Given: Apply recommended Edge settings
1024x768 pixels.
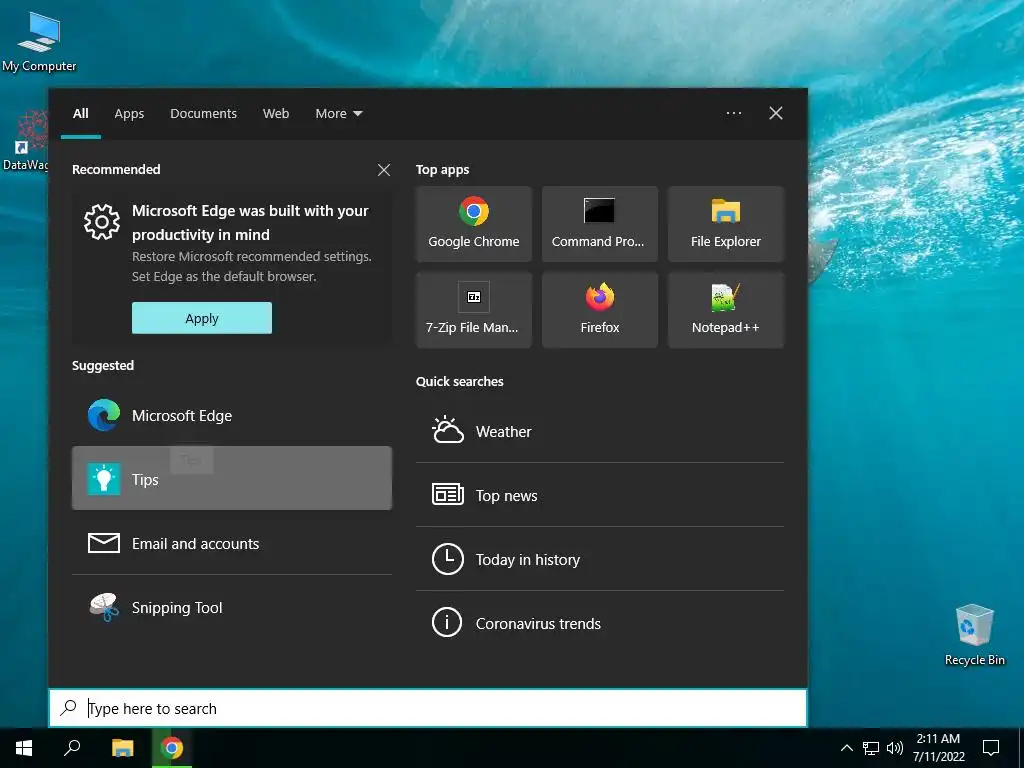Looking at the screenshot, I should tap(202, 318).
